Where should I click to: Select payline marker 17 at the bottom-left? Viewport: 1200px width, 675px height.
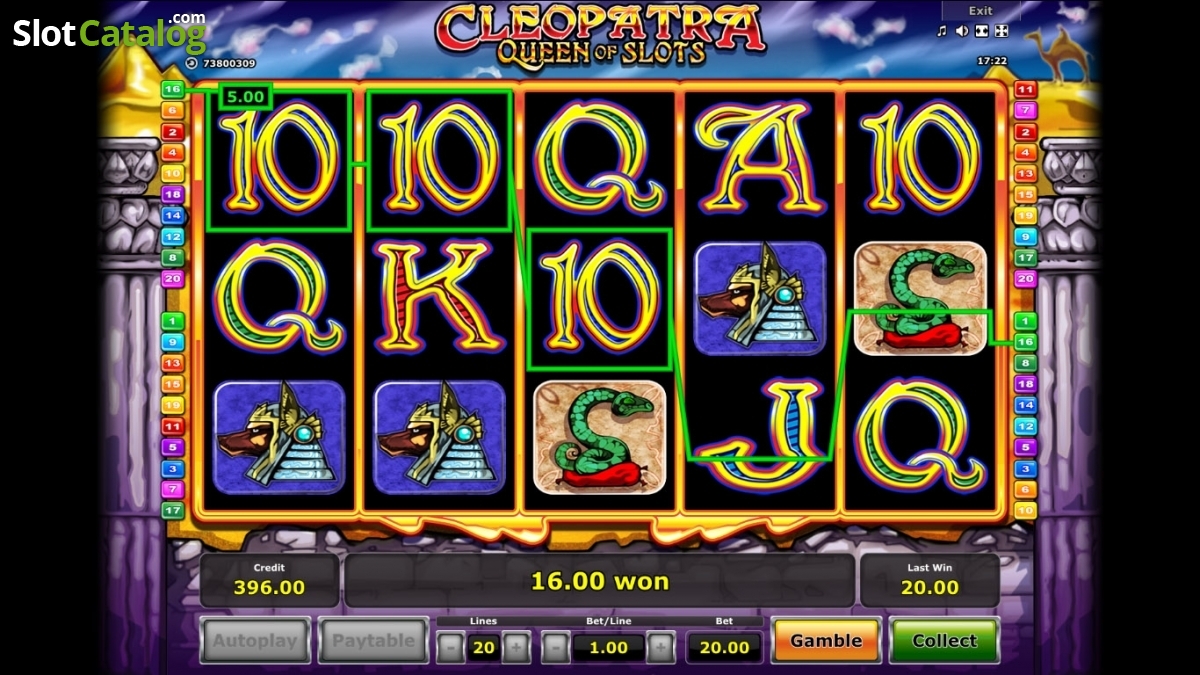point(172,510)
